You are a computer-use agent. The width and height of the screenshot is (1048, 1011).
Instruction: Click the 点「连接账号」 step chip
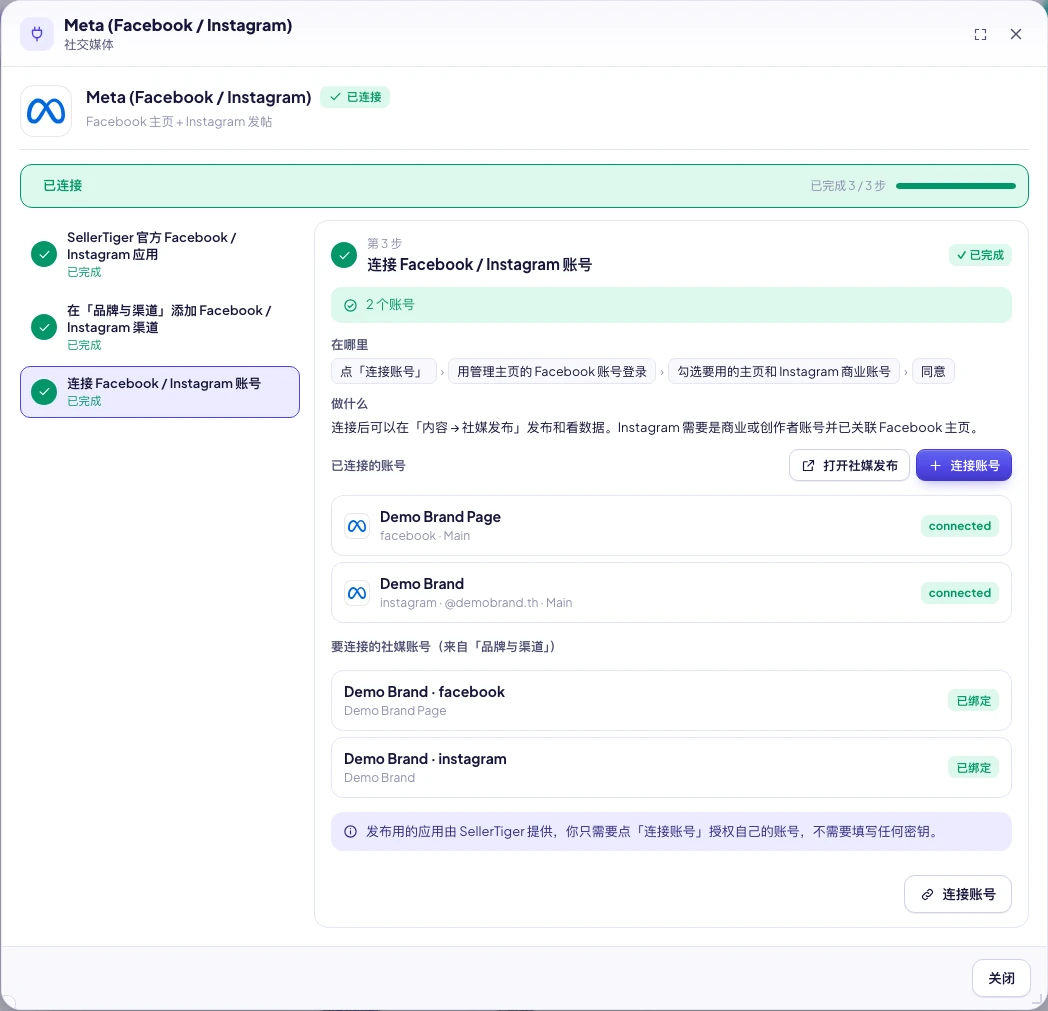coord(384,372)
